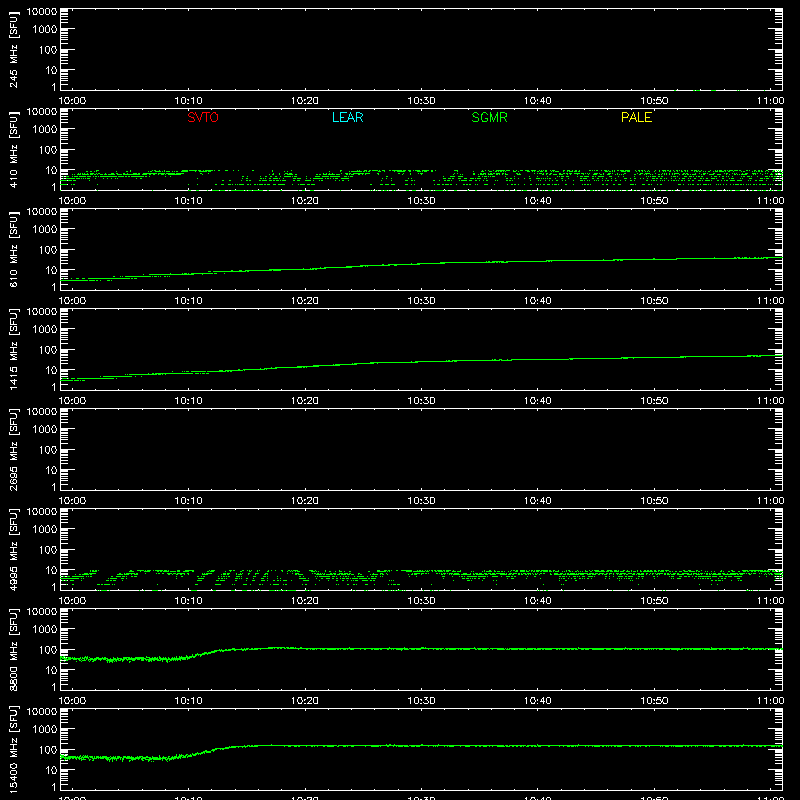
Task: Select the 610 MHz [SFU] axis label
Action: 14,249
